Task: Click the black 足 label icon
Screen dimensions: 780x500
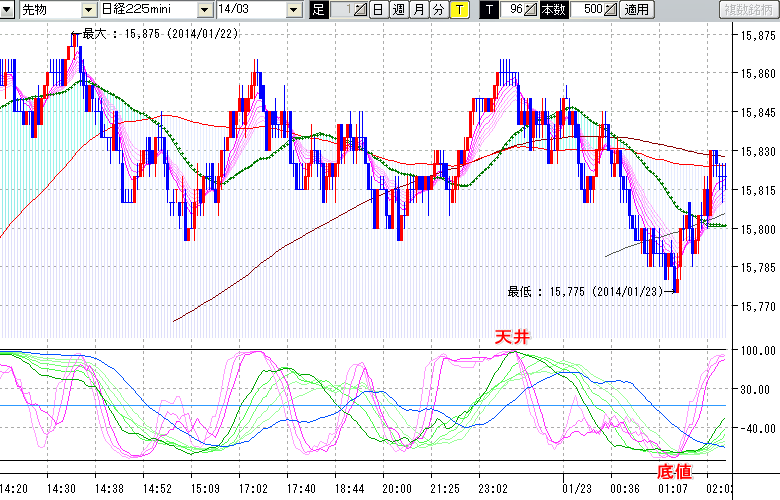Action: click(318, 10)
